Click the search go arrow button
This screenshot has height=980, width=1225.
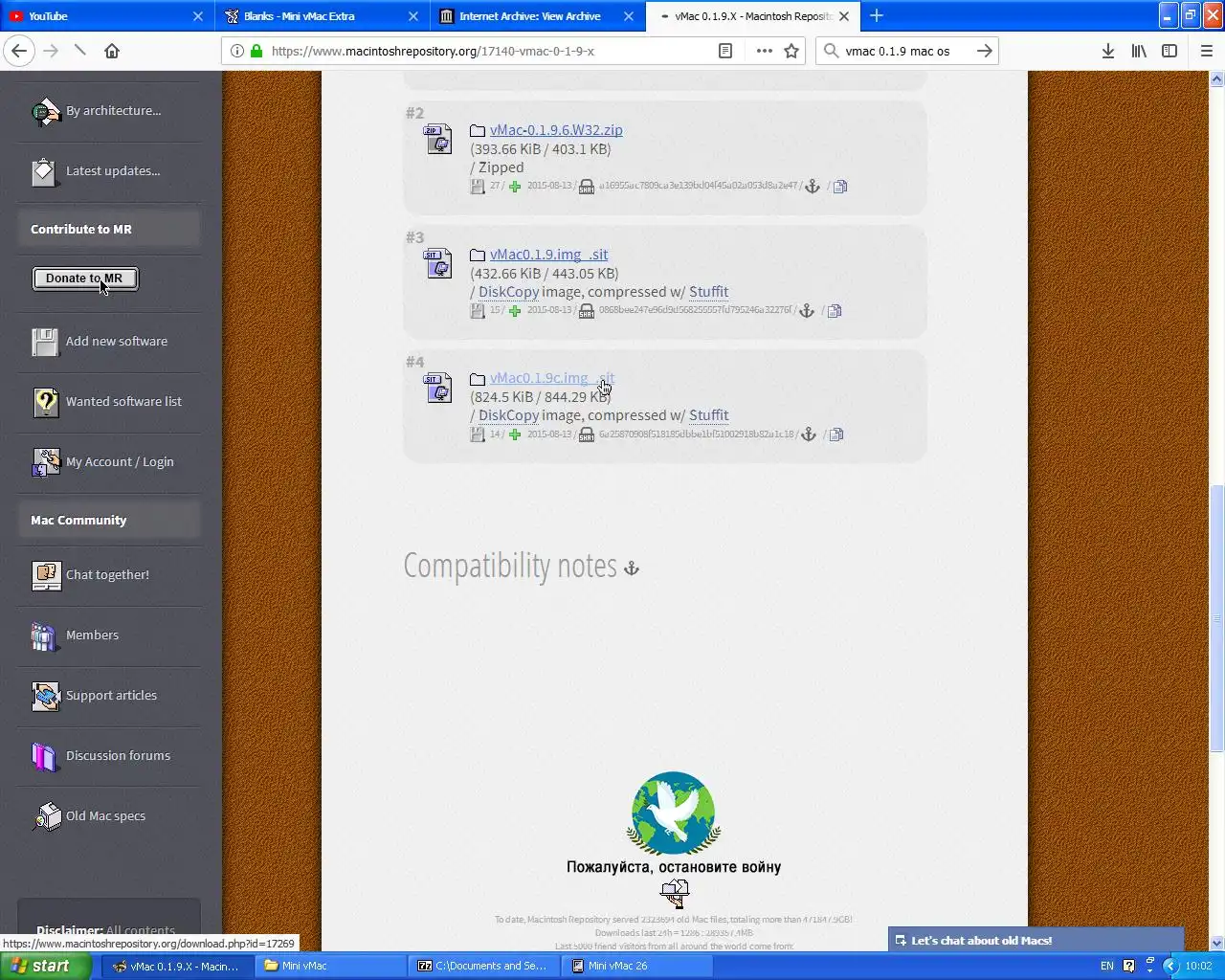pyautogui.click(x=984, y=51)
